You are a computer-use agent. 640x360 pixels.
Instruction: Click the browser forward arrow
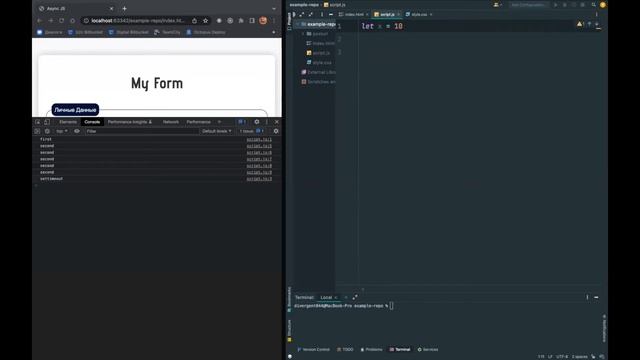pyautogui.click(x=51, y=20)
